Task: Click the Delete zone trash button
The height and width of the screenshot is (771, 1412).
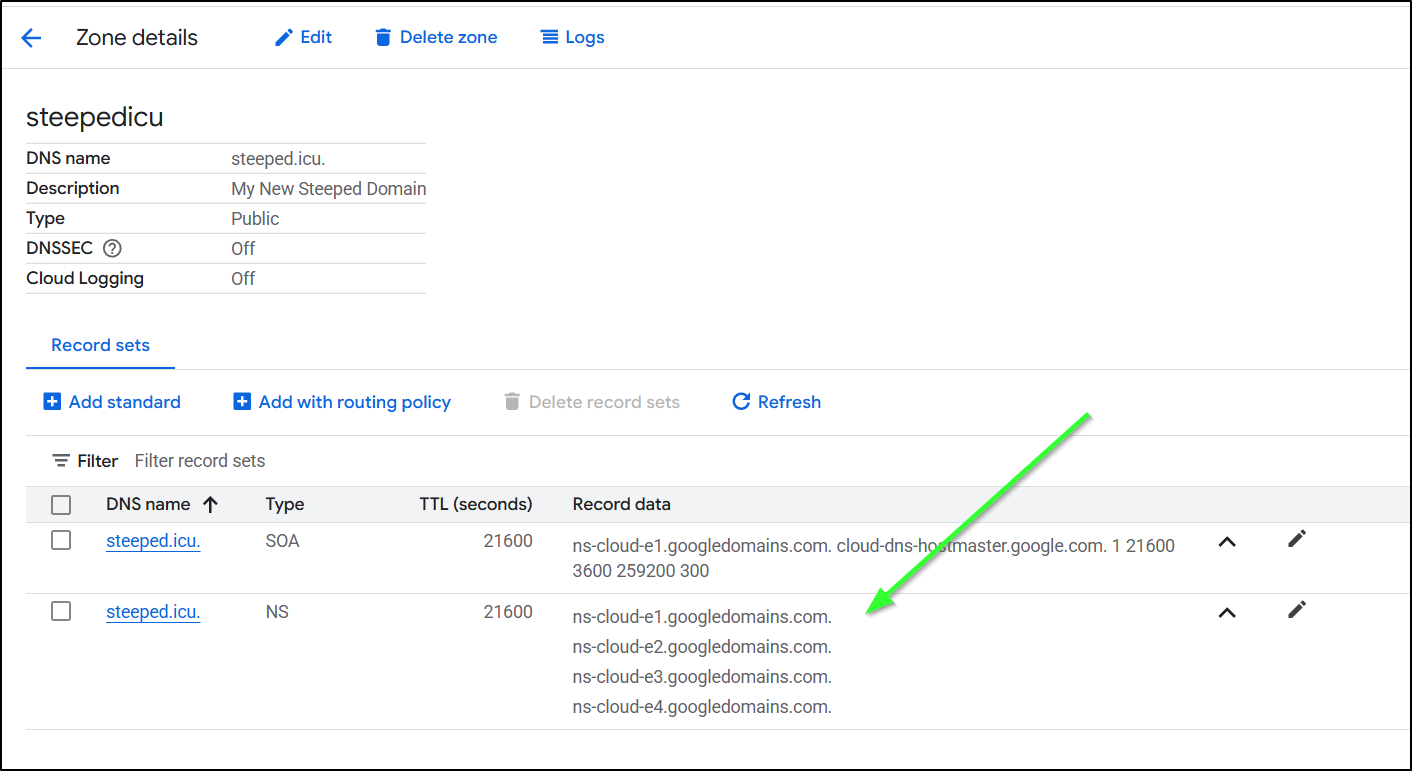Action: (436, 37)
